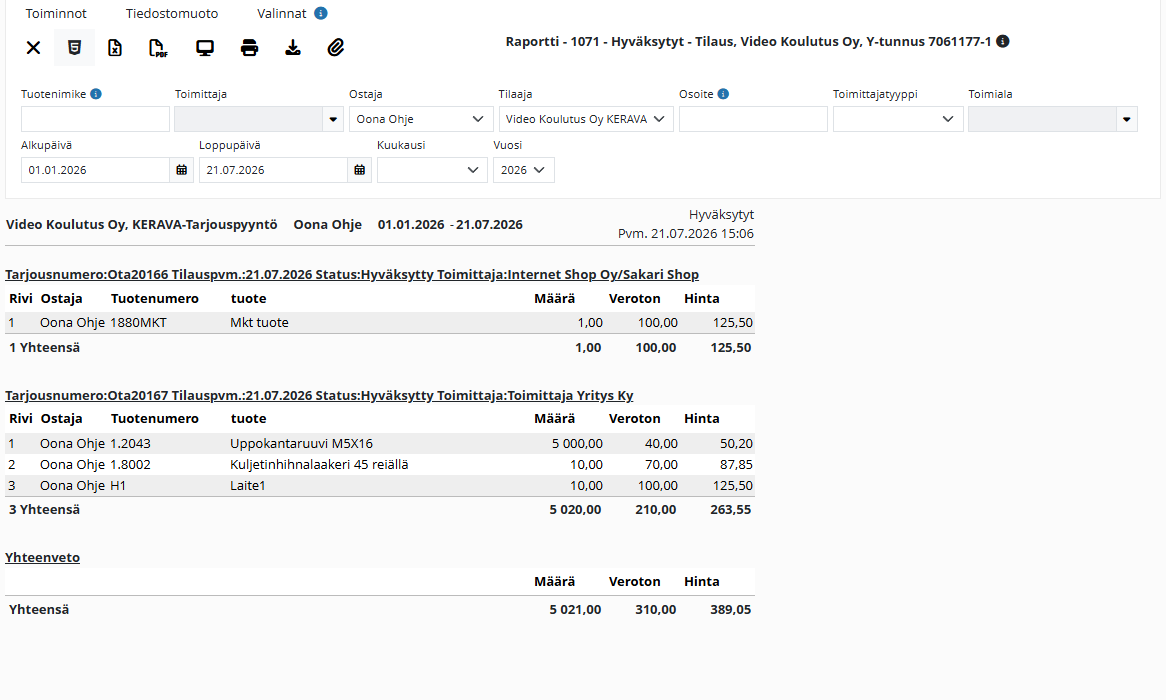Screen dimensions: 1166x700
Task: Select the HTML file format icon
Action: [74, 48]
